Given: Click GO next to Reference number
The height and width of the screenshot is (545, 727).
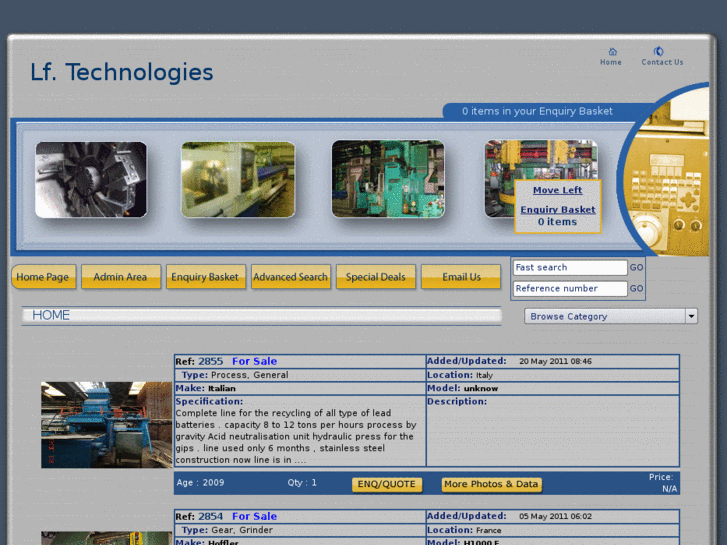Looking at the screenshot, I should pyautogui.click(x=636, y=289).
